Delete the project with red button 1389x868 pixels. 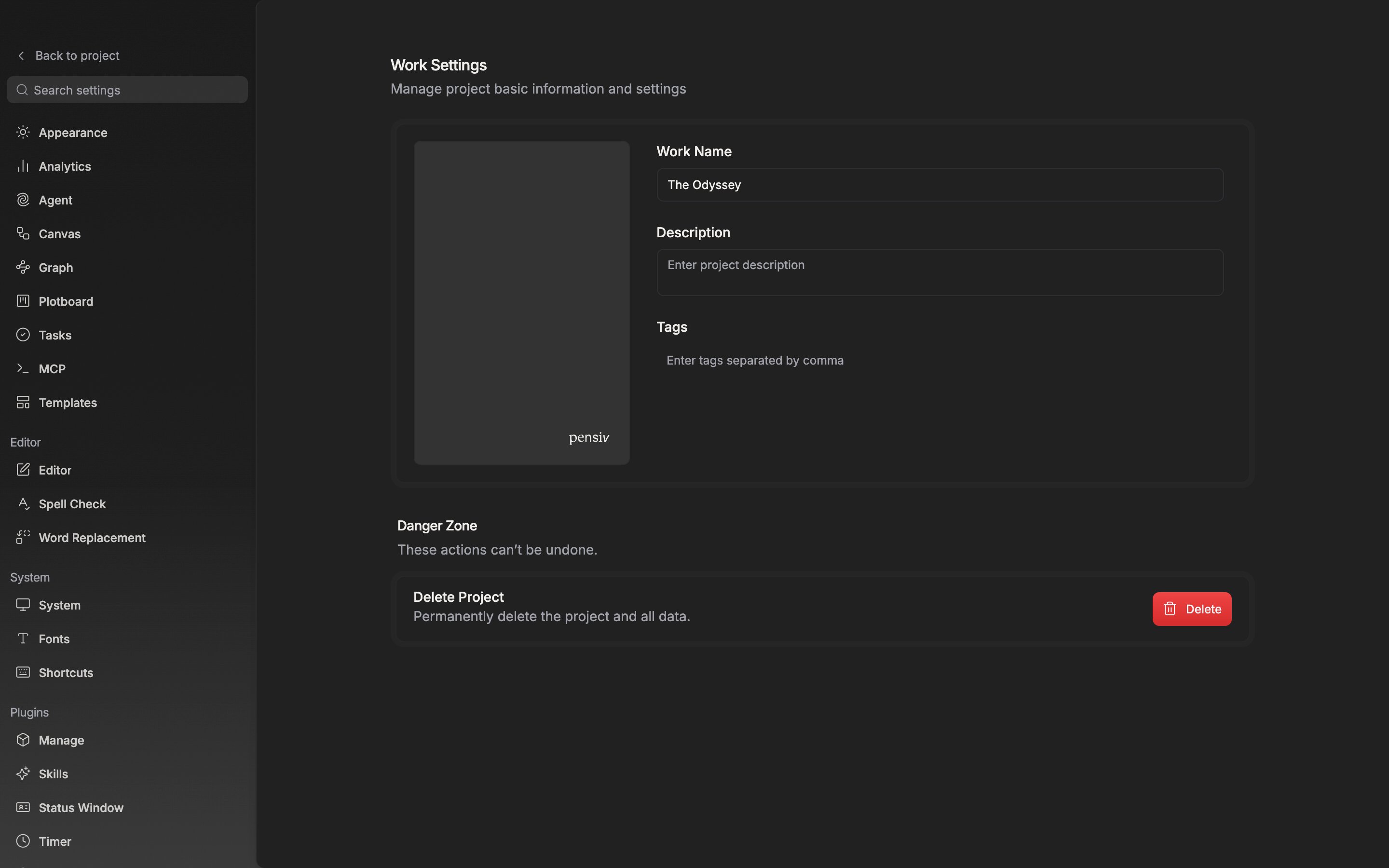tap(1192, 609)
